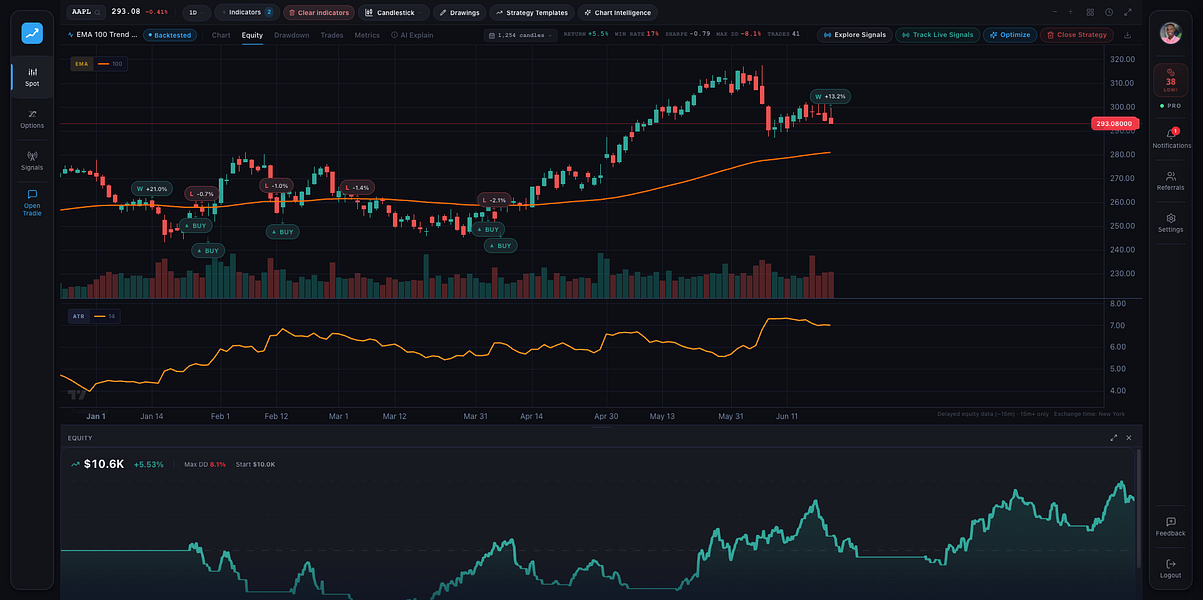Viewport: 1203px width, 600px height.
Task: Click the Optimize button
Action: click(x=1009, y=35)
